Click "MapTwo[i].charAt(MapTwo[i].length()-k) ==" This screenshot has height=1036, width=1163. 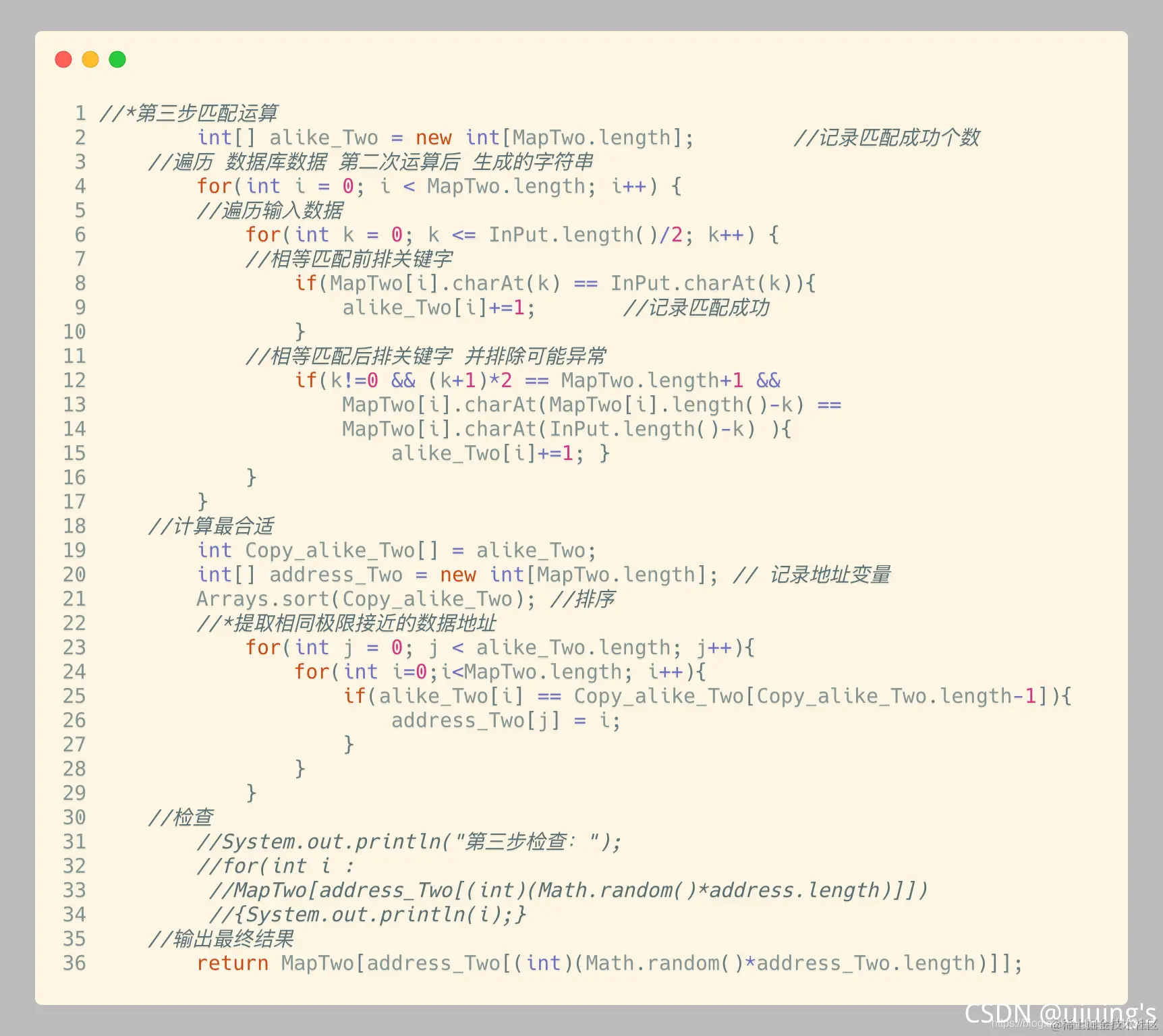point(592,405)
